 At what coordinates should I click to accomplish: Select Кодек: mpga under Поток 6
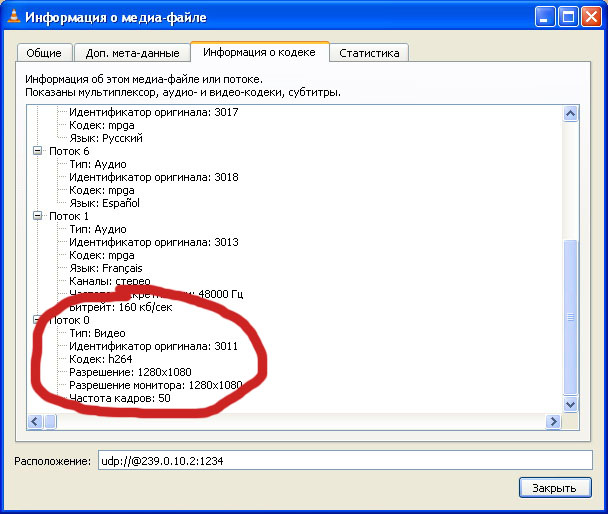[x=102, y=190]
